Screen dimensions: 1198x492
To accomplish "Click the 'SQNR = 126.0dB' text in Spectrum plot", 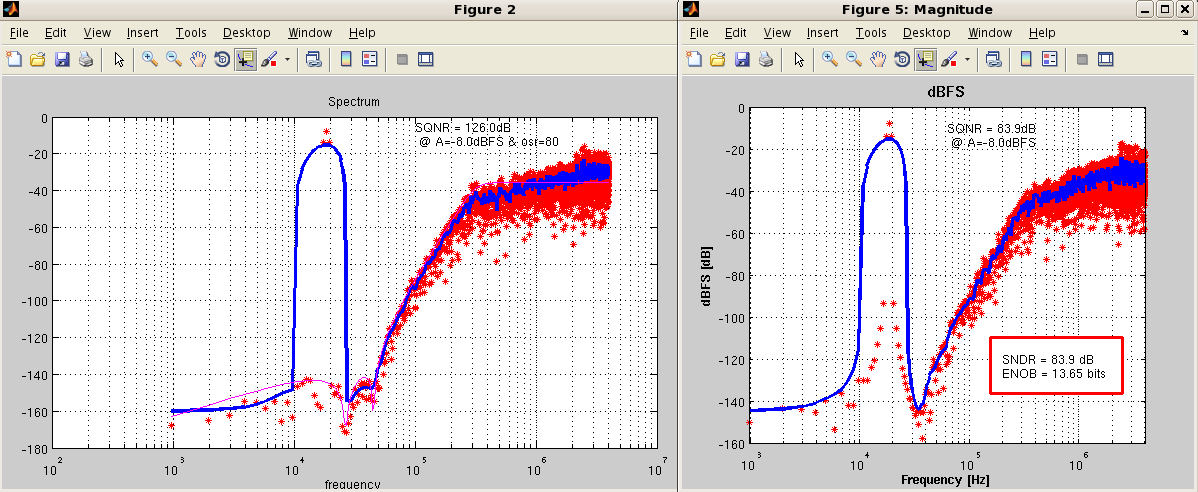I will point(463,128).
